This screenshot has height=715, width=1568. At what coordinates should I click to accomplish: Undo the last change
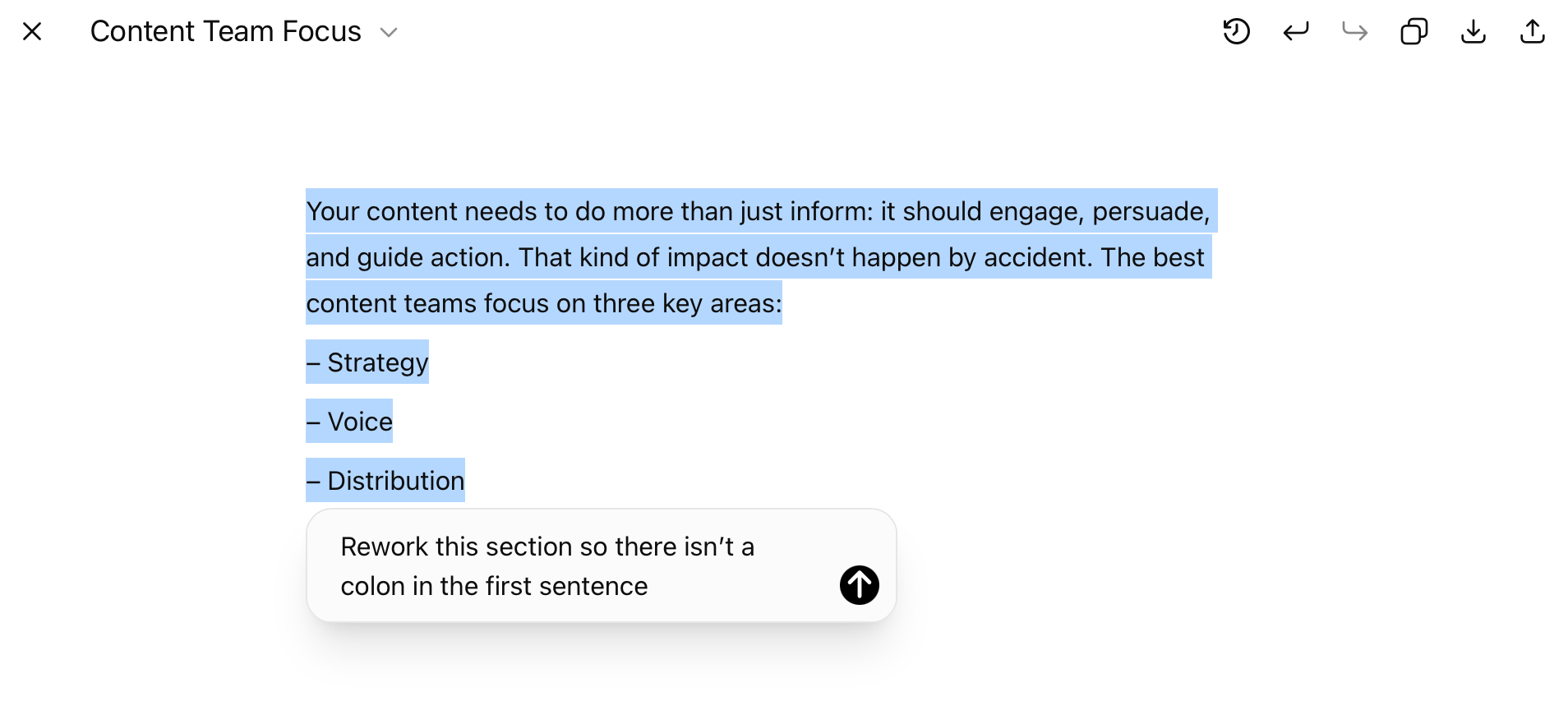(1296, 32)
